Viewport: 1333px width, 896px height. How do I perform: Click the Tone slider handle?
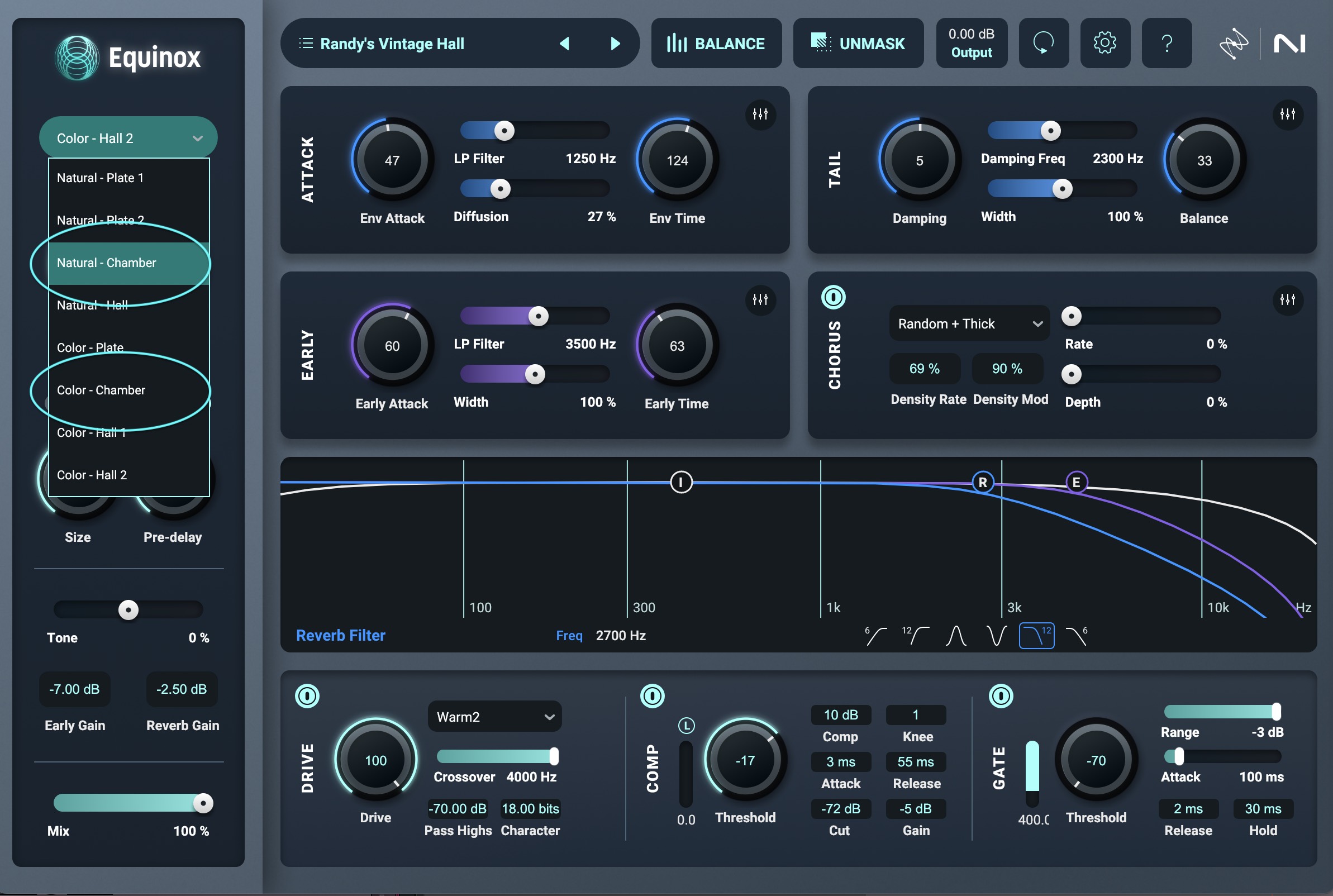click(x=128, y=609)
